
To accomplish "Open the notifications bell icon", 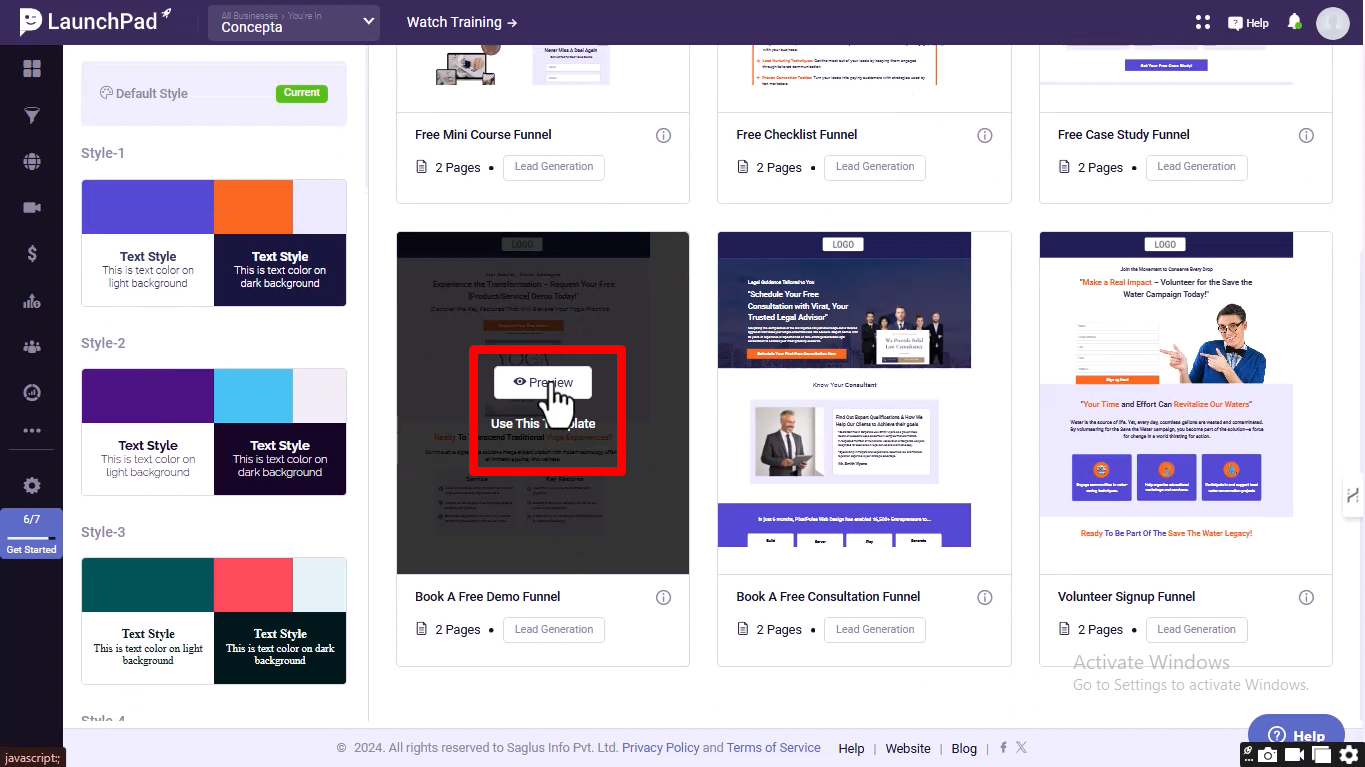I will pyautogui.click(x=1294, y=22).
